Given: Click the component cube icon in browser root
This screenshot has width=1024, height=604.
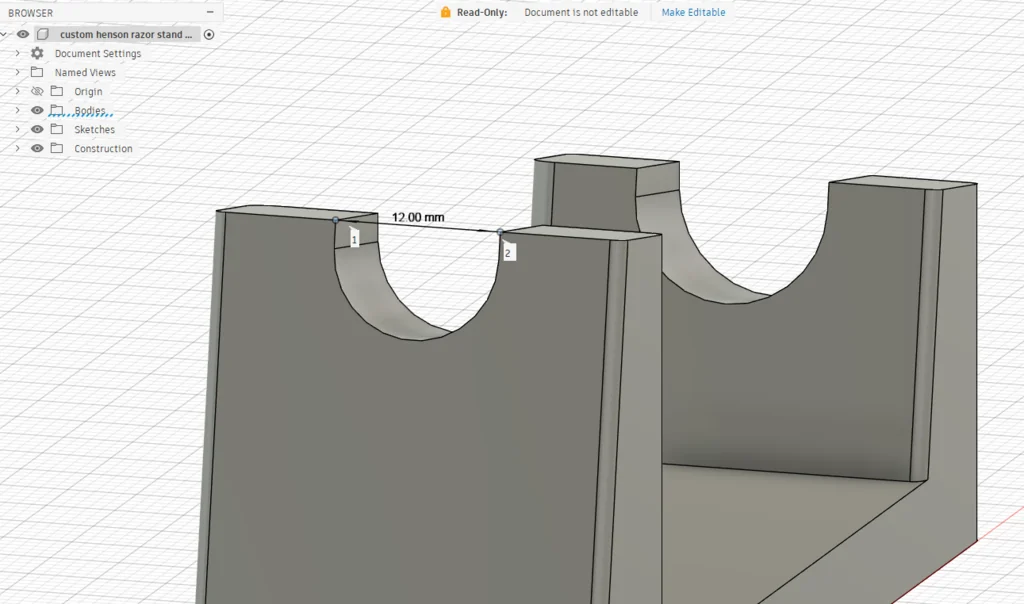Looking at the screenshot, I should tap(42, 34).
